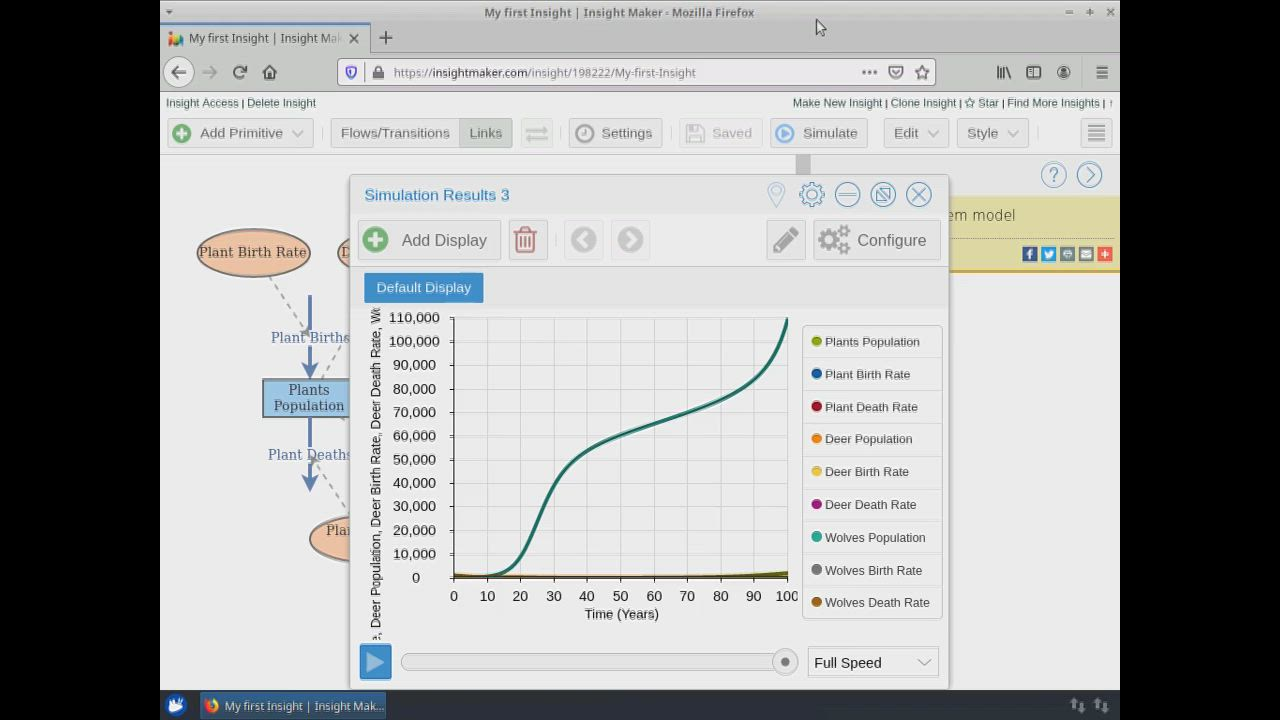Viewport: 1280px width, 720px height.
Task: Click the simulation time slider handle
Action: (x=785, y=662)
